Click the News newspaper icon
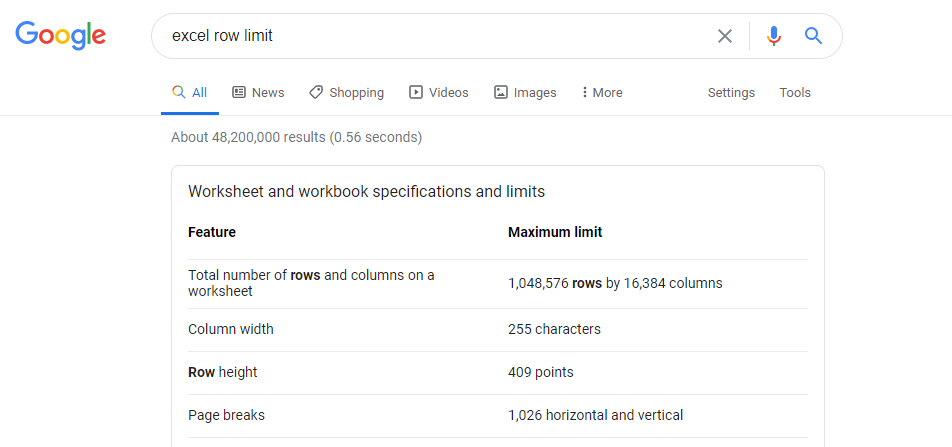 pyautogui.click(x=239, y=92)
